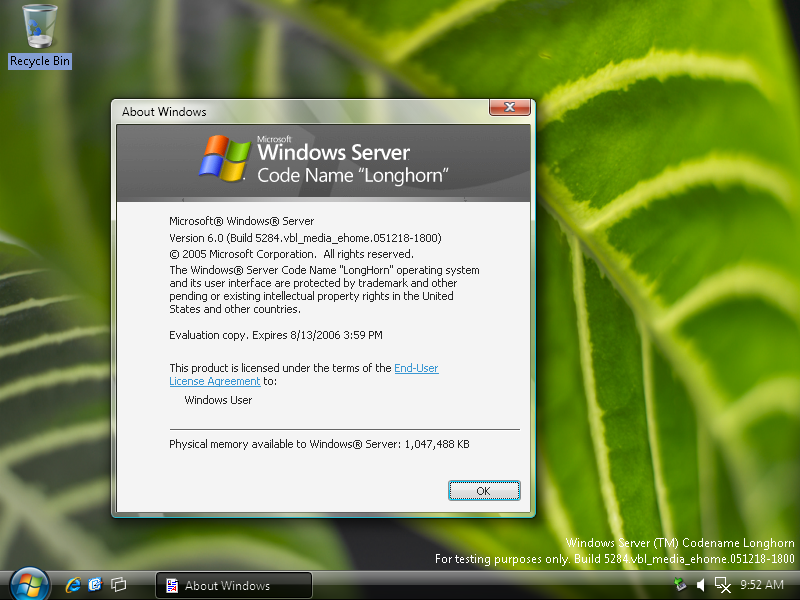Click the safely remove hardware tray icon
Viewport: 800px width, 600px height.
[680, 585]
